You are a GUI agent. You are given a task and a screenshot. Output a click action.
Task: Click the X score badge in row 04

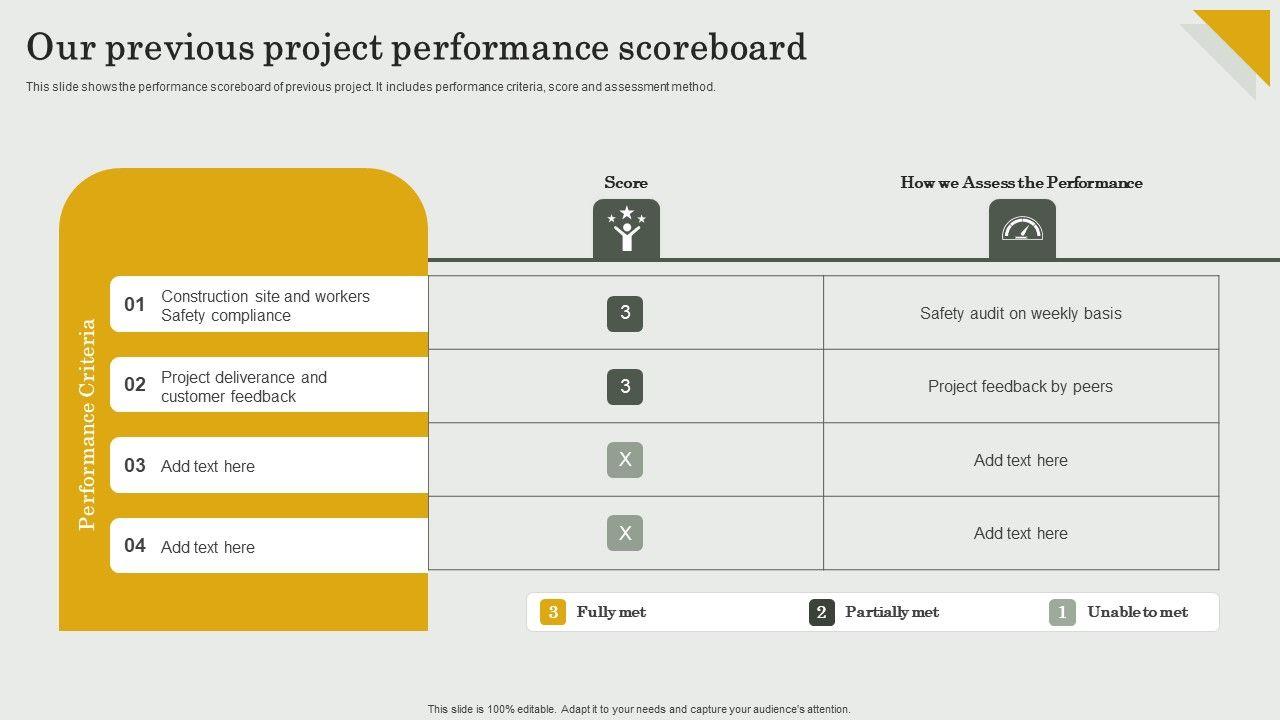pos(625,533)
